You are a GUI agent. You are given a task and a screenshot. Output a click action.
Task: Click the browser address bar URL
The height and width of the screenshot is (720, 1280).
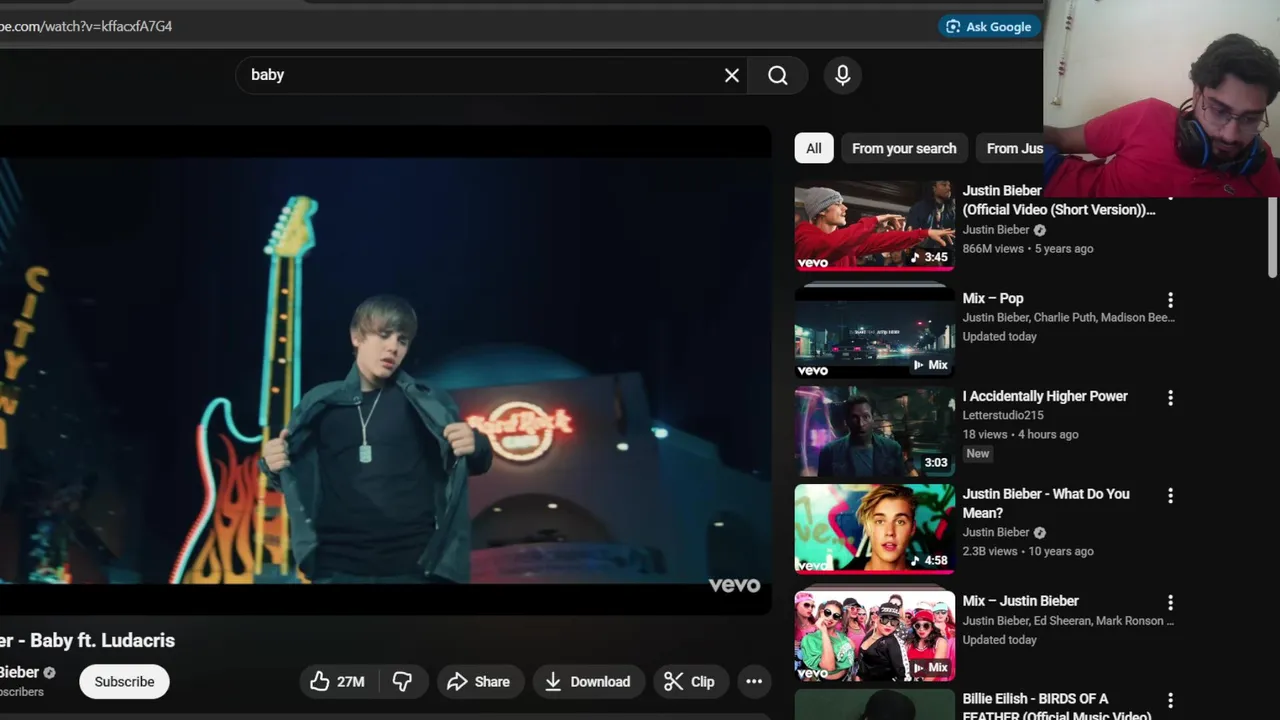86,27
